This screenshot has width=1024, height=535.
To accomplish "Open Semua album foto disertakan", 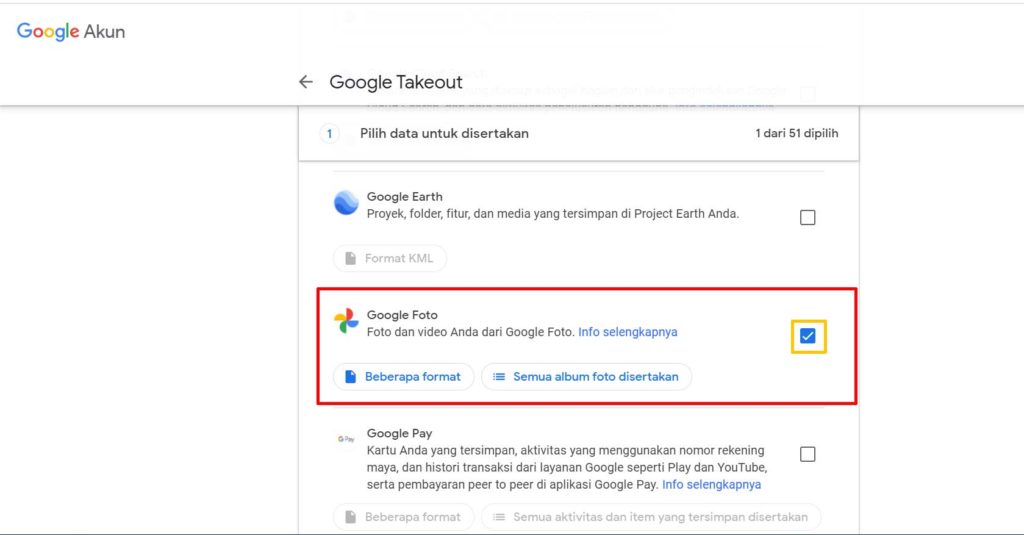I will (x=586, y=376).
